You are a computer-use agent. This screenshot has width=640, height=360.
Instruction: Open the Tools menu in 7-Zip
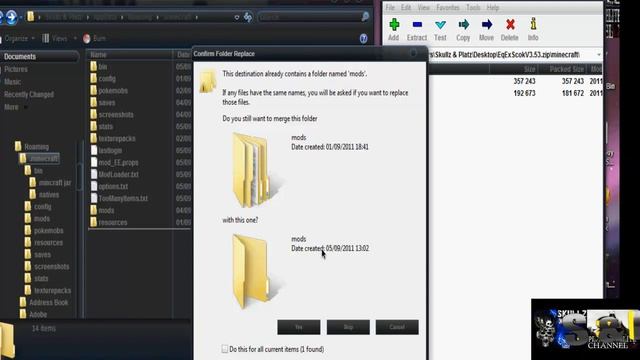pyautogui.click(x=473, y=7)
